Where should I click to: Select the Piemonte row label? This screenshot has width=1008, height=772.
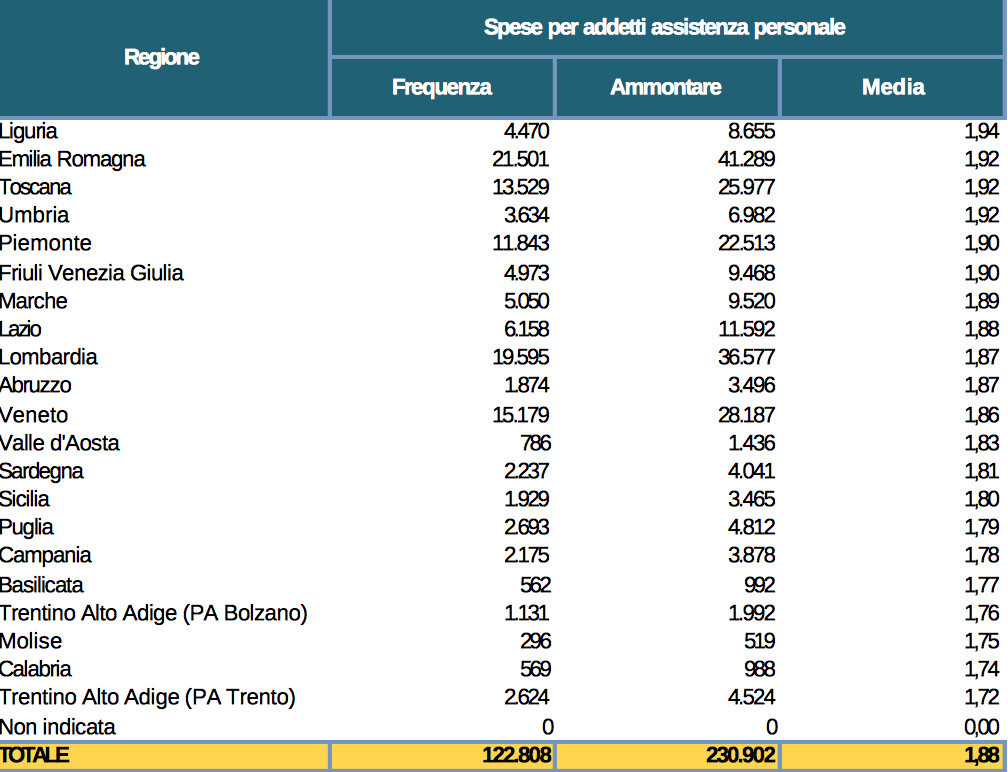click(x=46, y=244)
